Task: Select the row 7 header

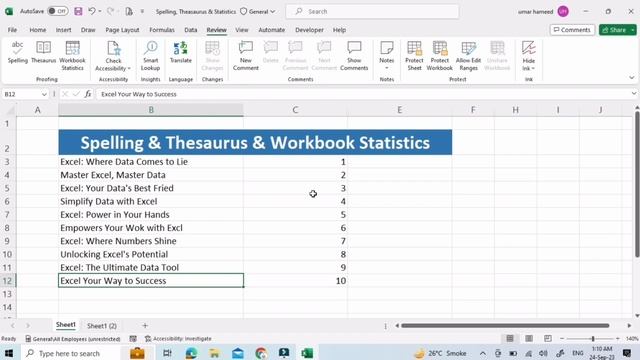Action: pyautogui.click(x=7, y=215)
